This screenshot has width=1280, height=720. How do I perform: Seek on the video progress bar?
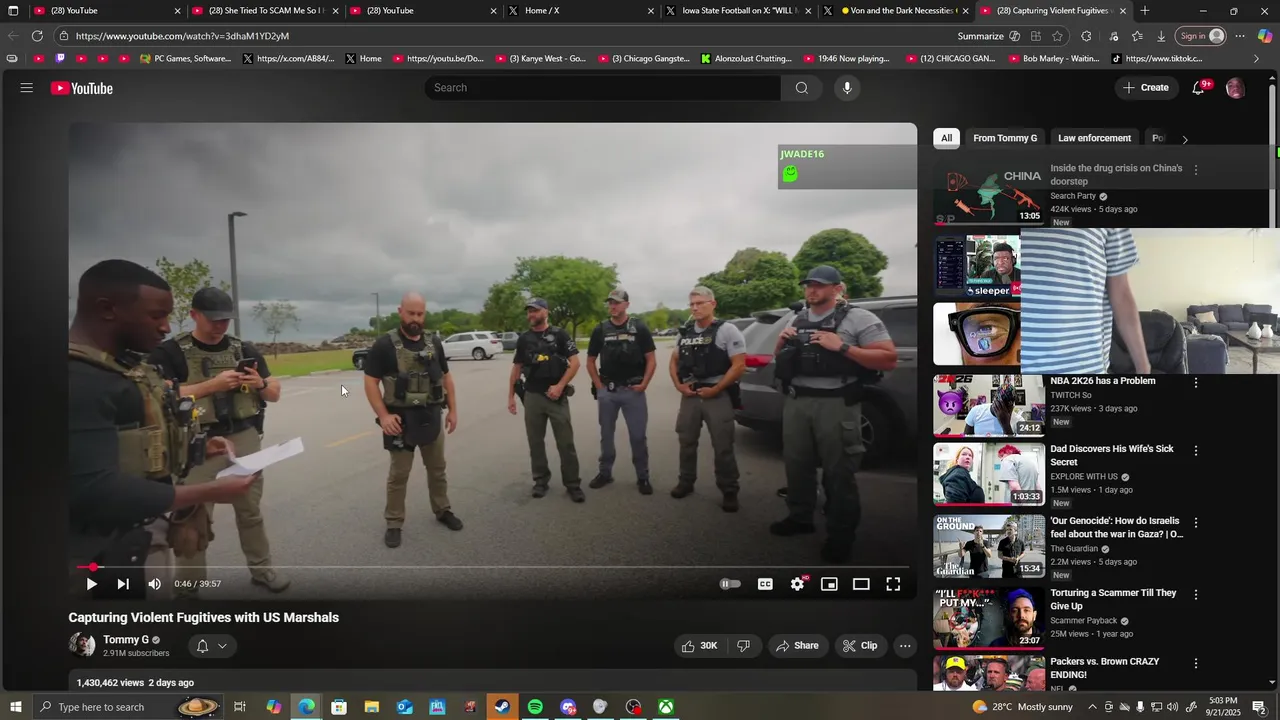coord(493,567)
